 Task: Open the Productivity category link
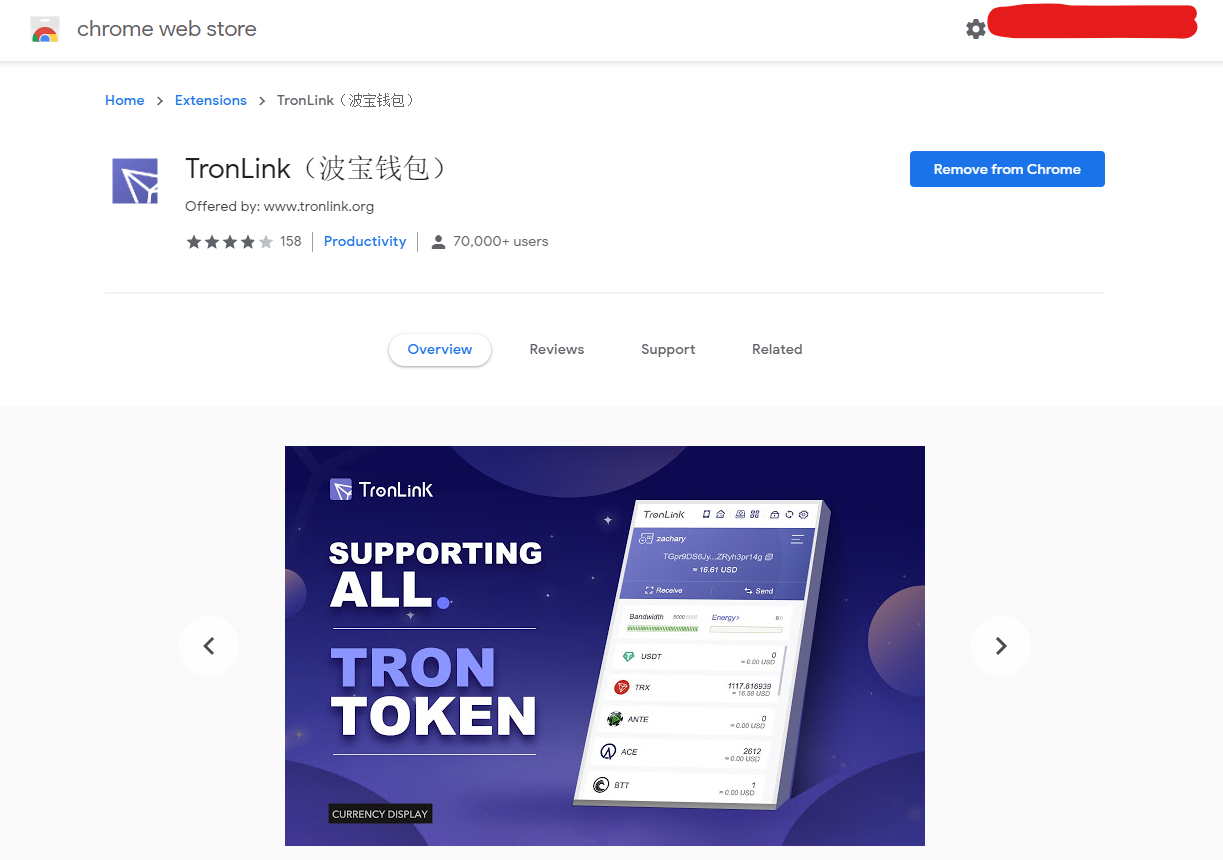tap(365, 242)
